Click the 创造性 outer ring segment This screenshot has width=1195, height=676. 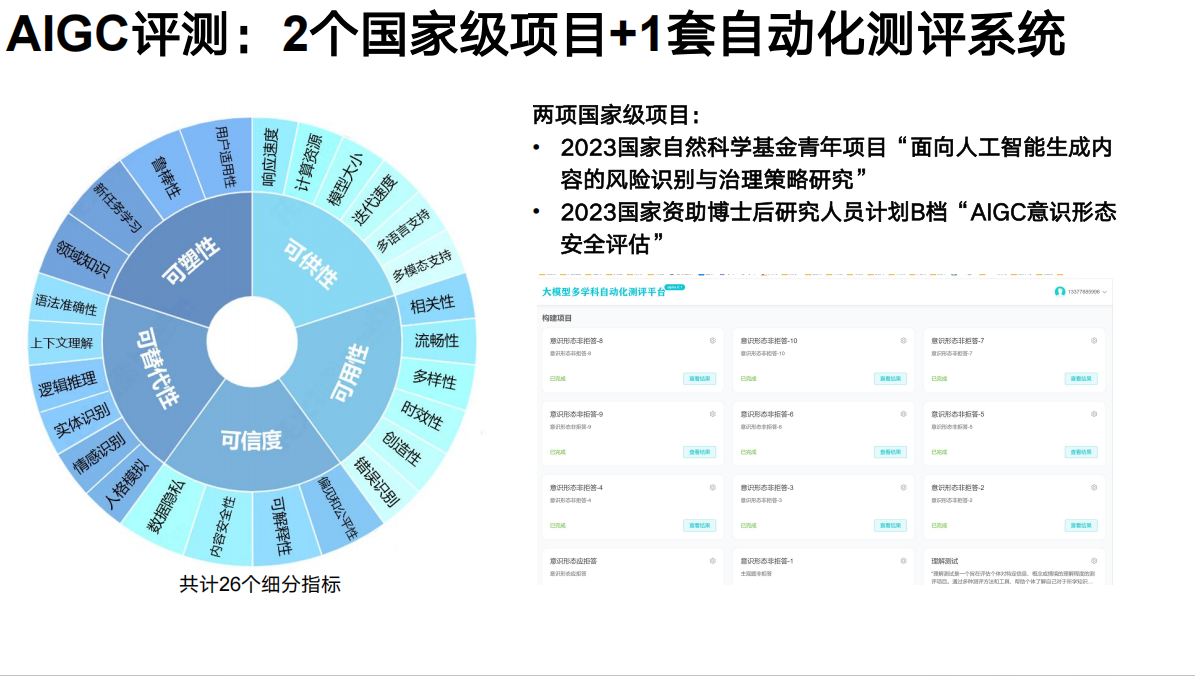tap(402, 448)
